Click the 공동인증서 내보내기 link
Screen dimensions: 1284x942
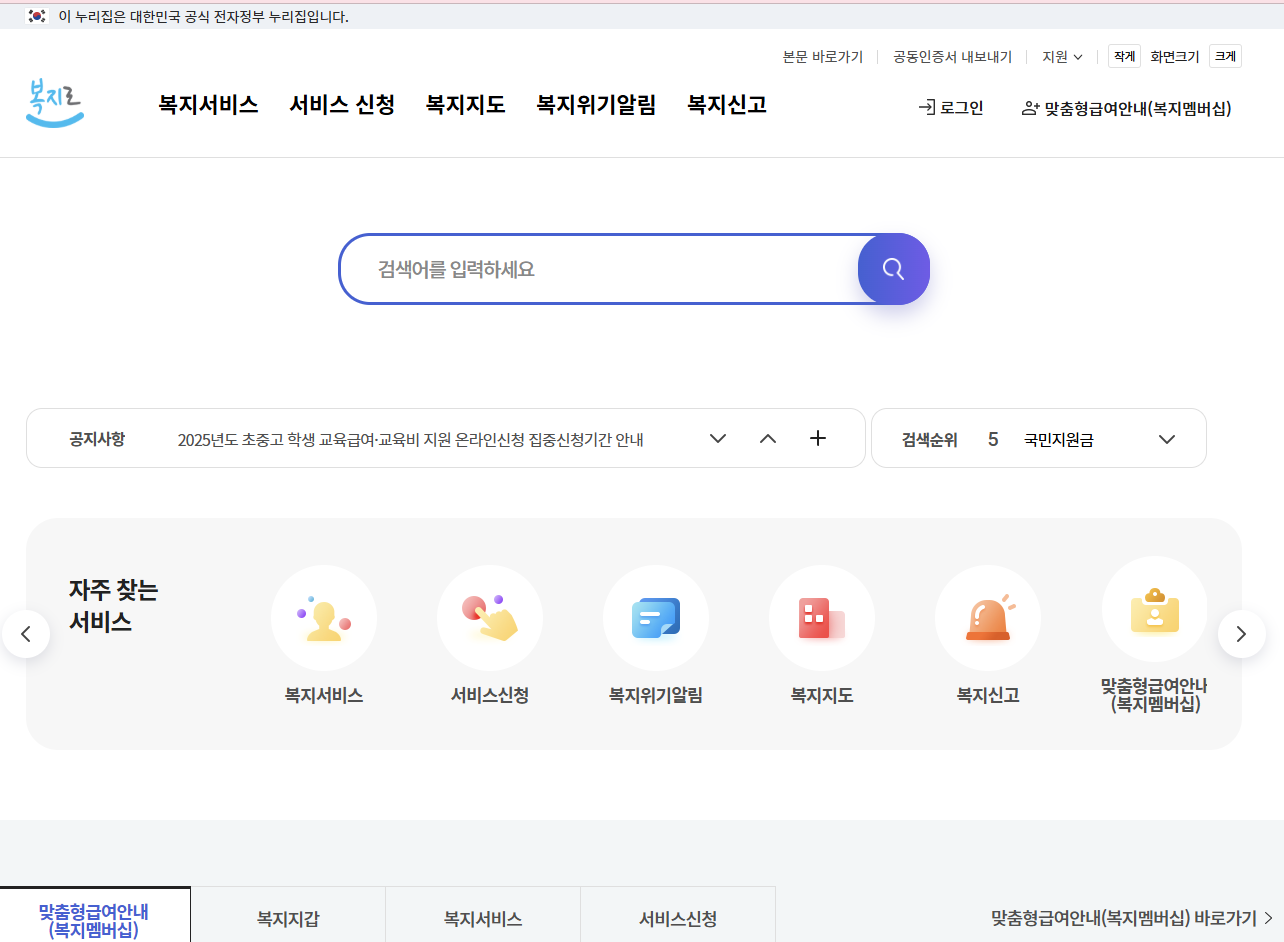point(949,57)
